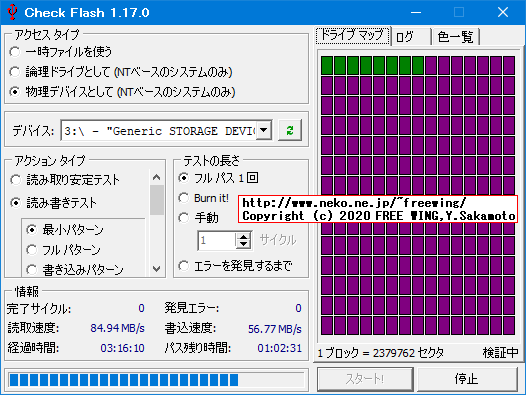Click the blue progress bar
This screenshot has height=395, width=526.
click(x=156, y=380)
